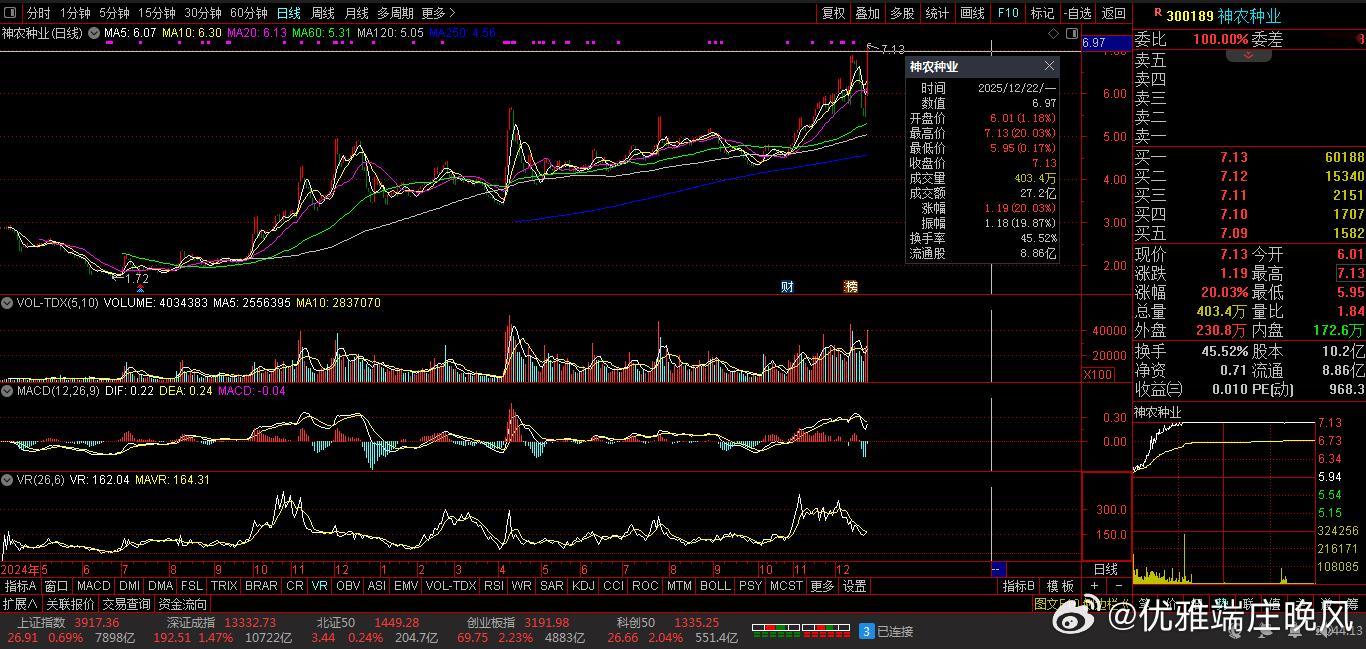The width and height of the screenshot is (1366, 649).
Task: Click the 上证指数 3917.36 index entry
Action: pos(68,623)
